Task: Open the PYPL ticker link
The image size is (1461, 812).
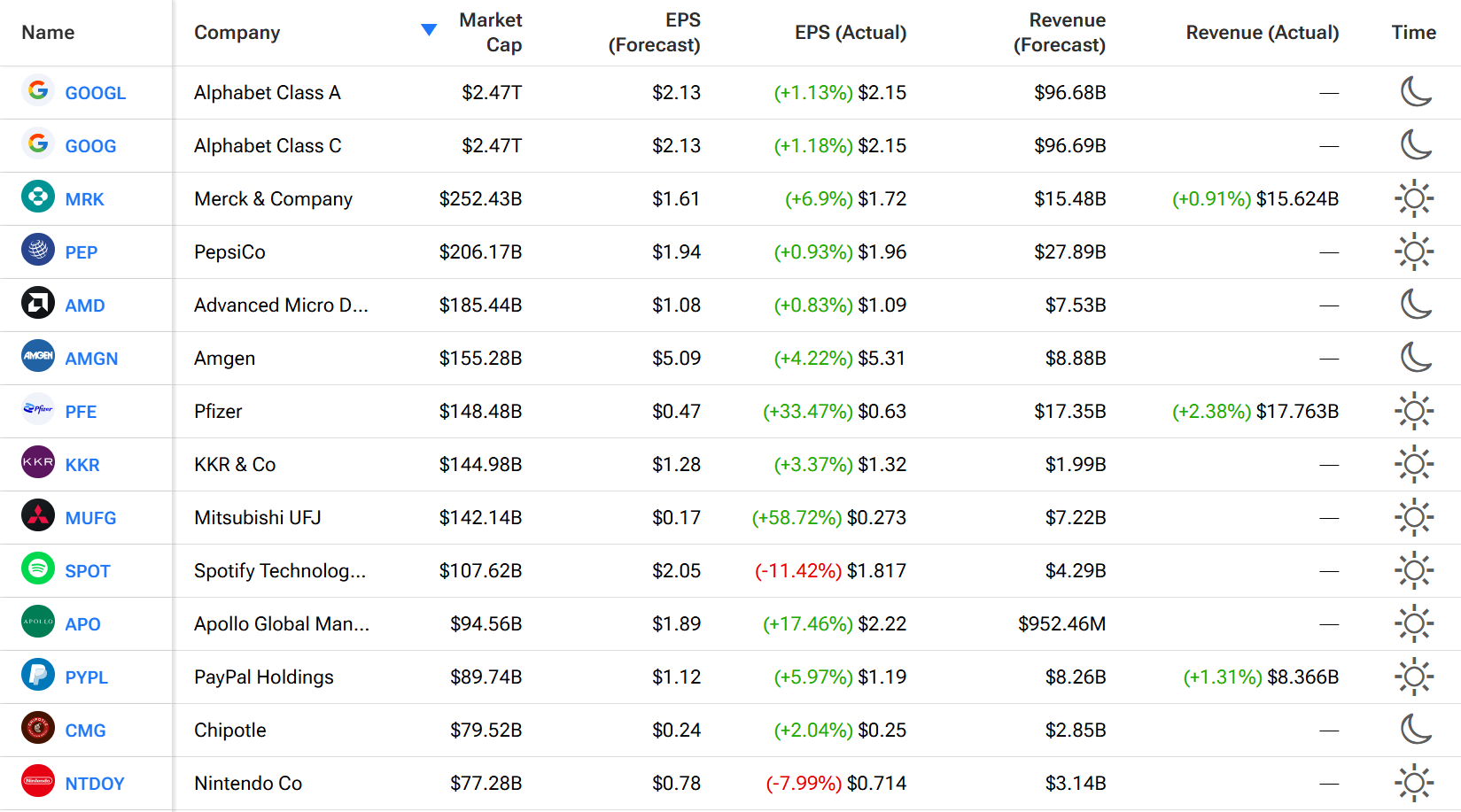Action: click(86, 677)
